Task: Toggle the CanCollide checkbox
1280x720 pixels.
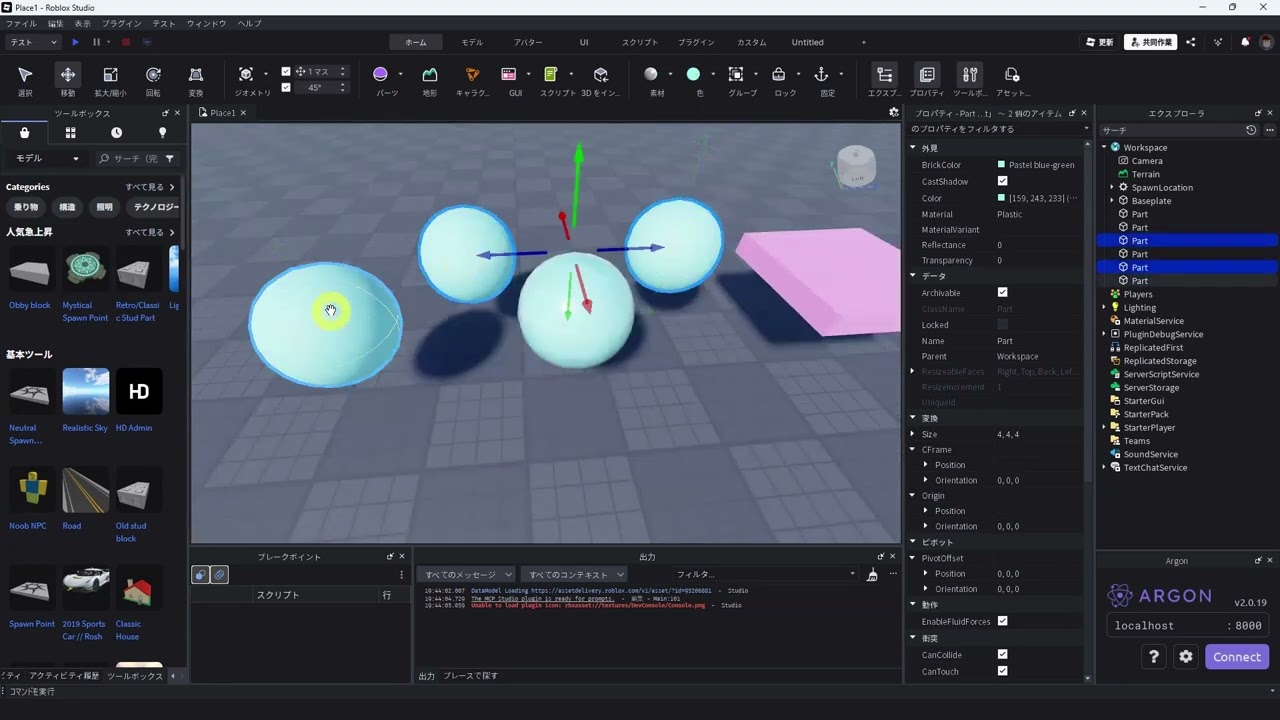Action: click(1002, 655)
